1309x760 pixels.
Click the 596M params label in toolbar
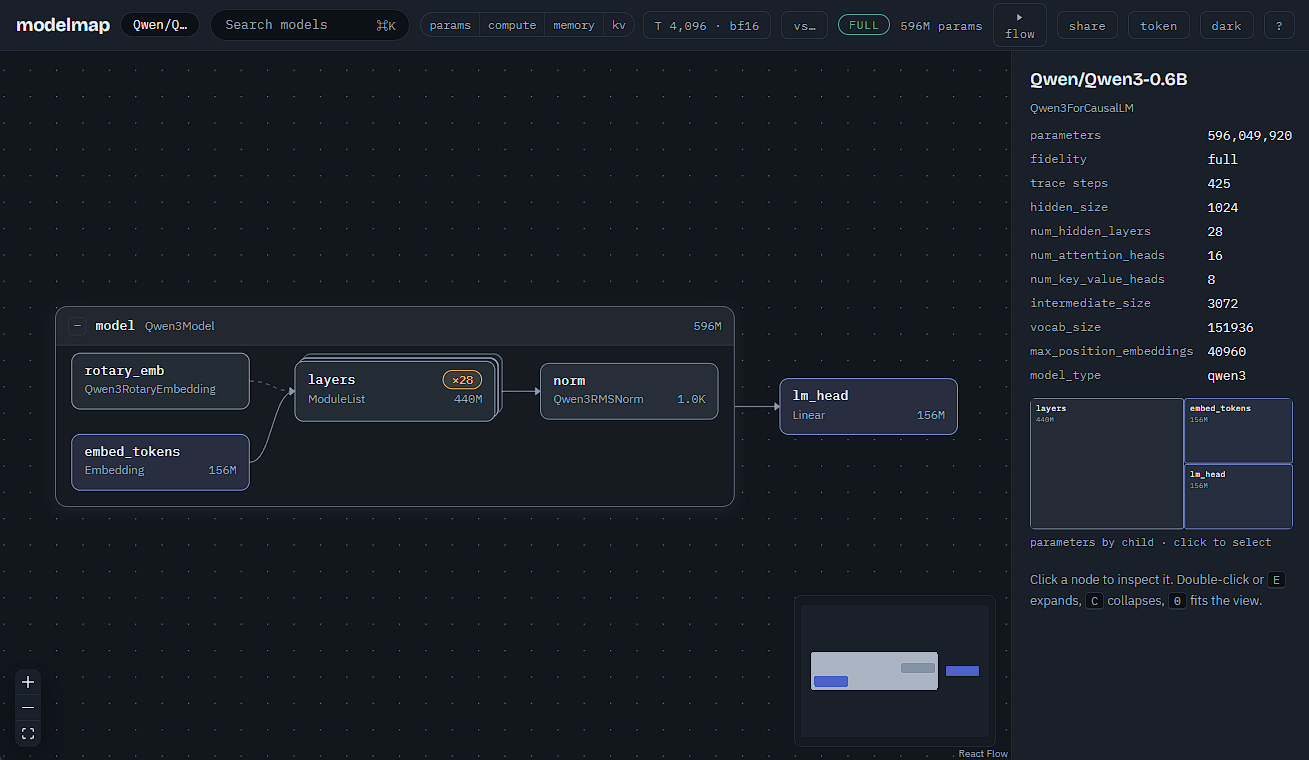941,25
